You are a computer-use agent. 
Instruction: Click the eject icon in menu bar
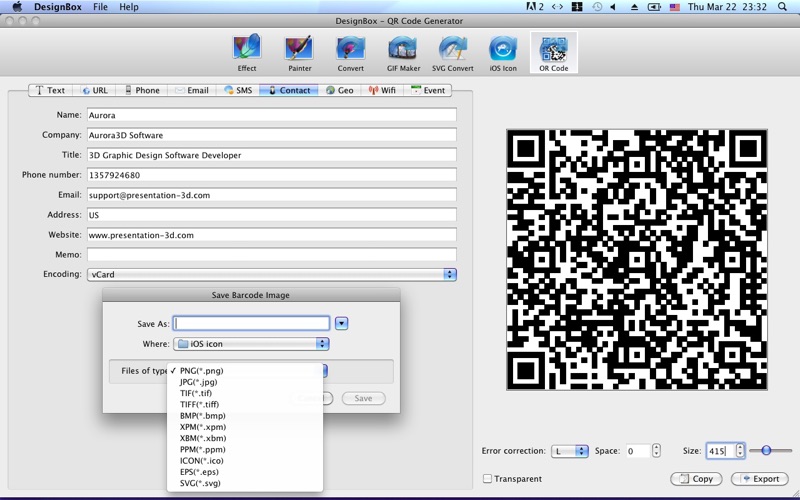point(634,7)
